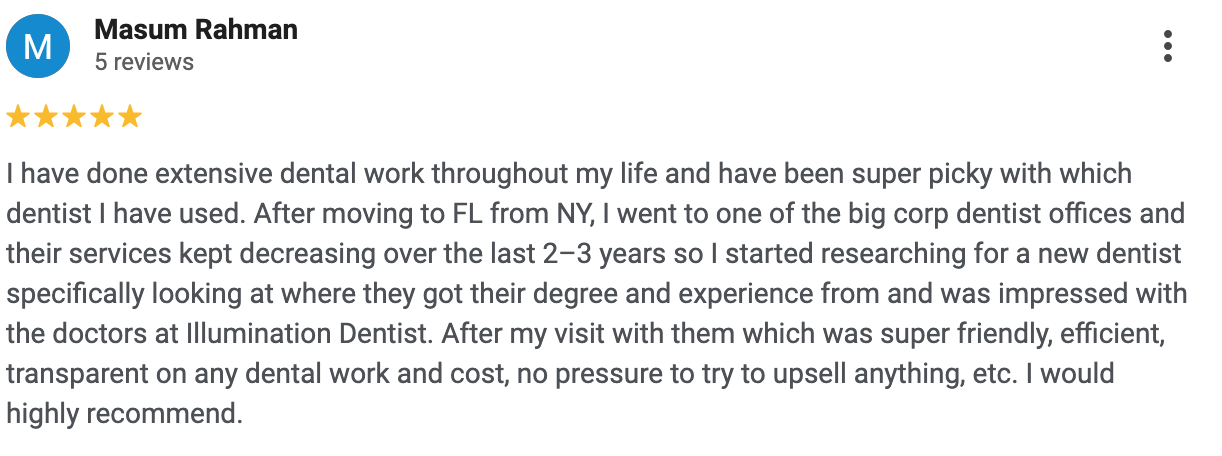Click the fourth yellow rating star
This screenshot has height=456, width=1222.
point(102,117)
